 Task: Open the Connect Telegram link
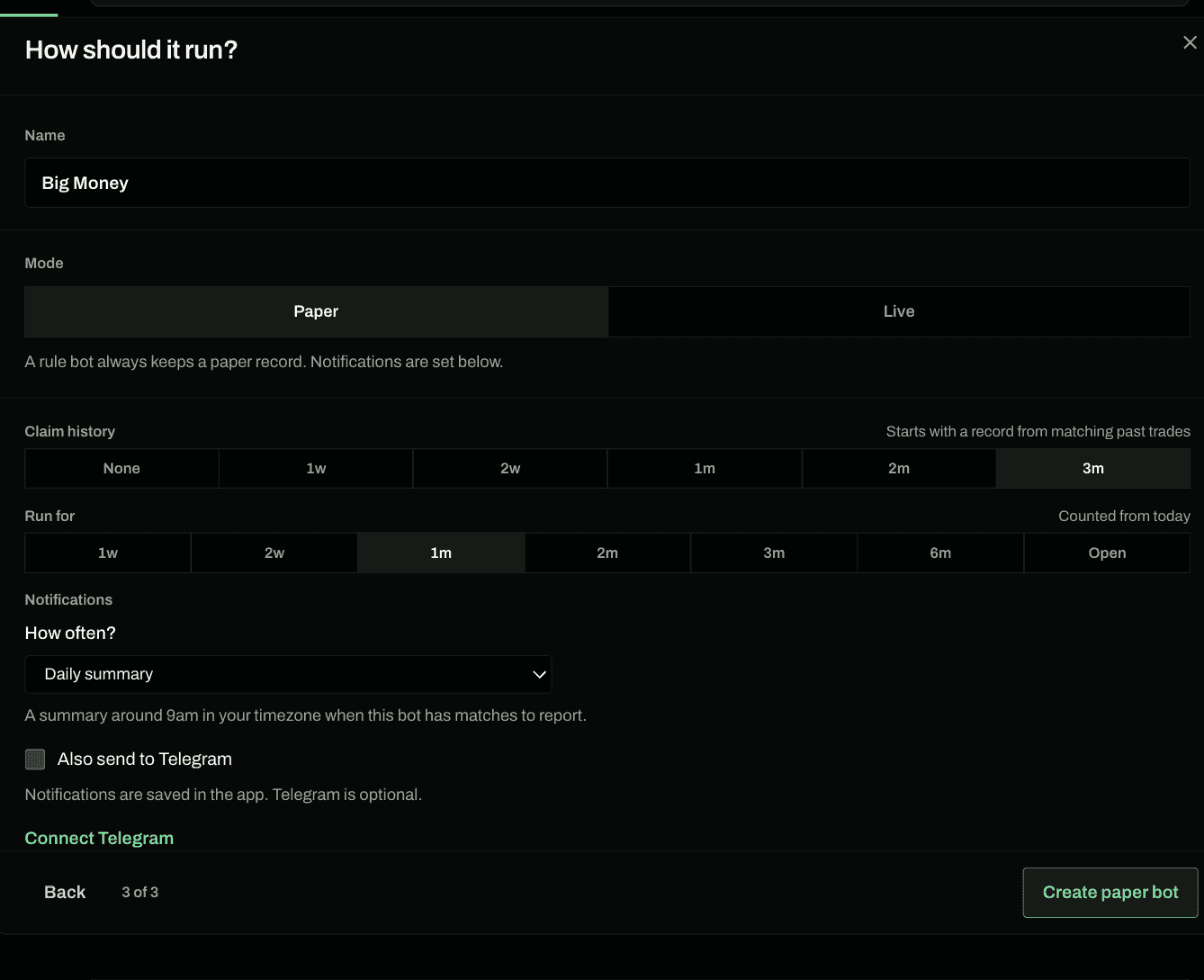click(99, 838)
